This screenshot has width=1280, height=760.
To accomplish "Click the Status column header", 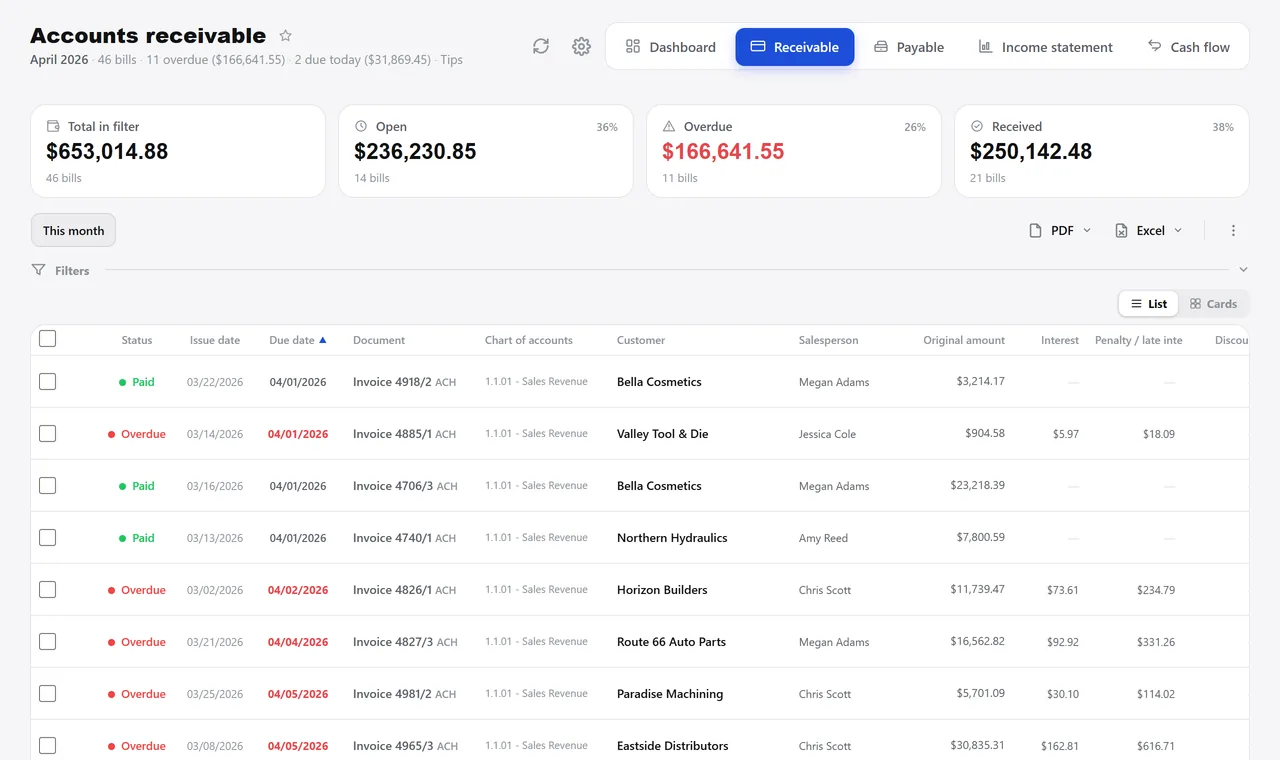I will point(137,340).
